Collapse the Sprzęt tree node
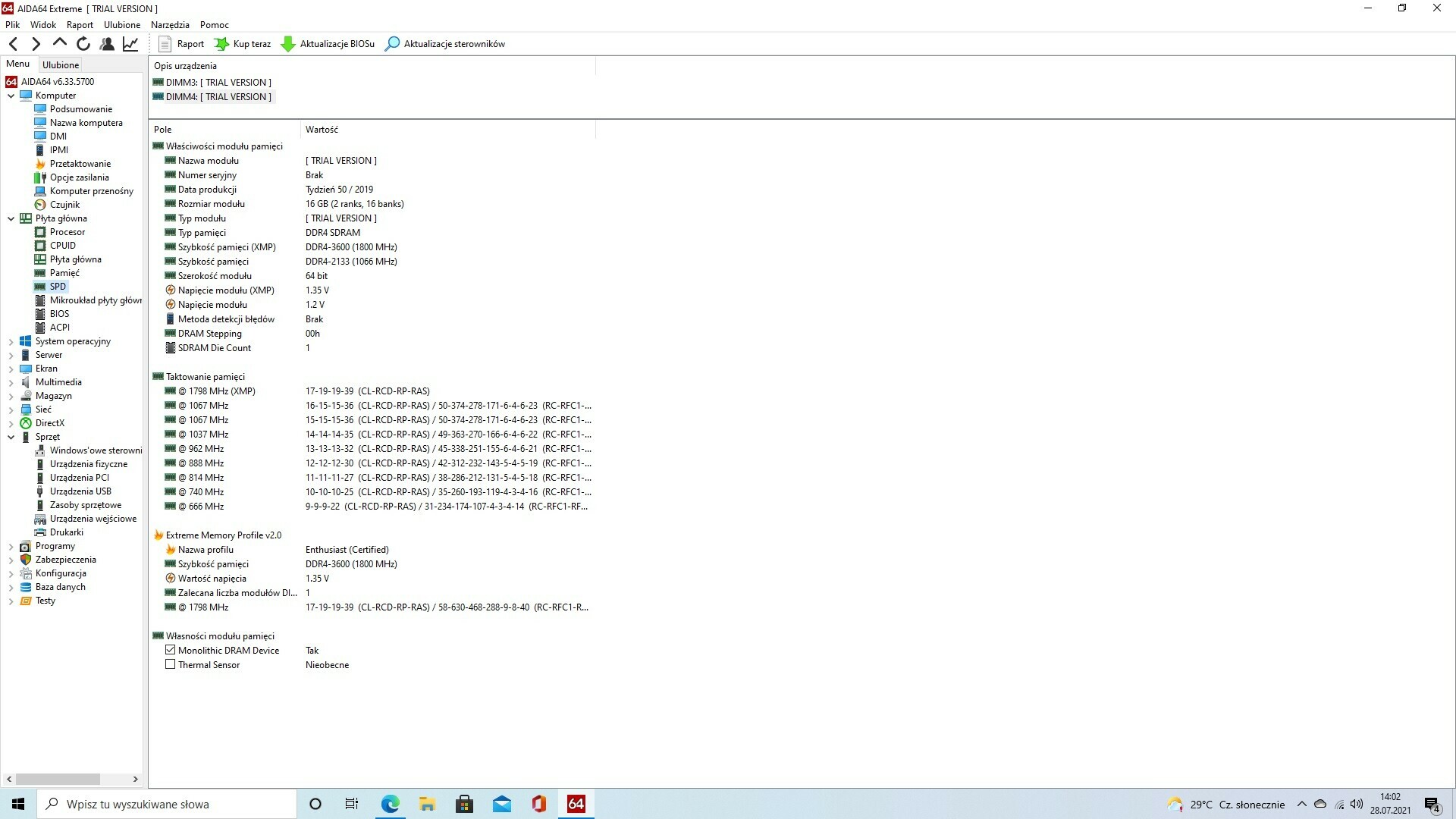 point(11,437)
